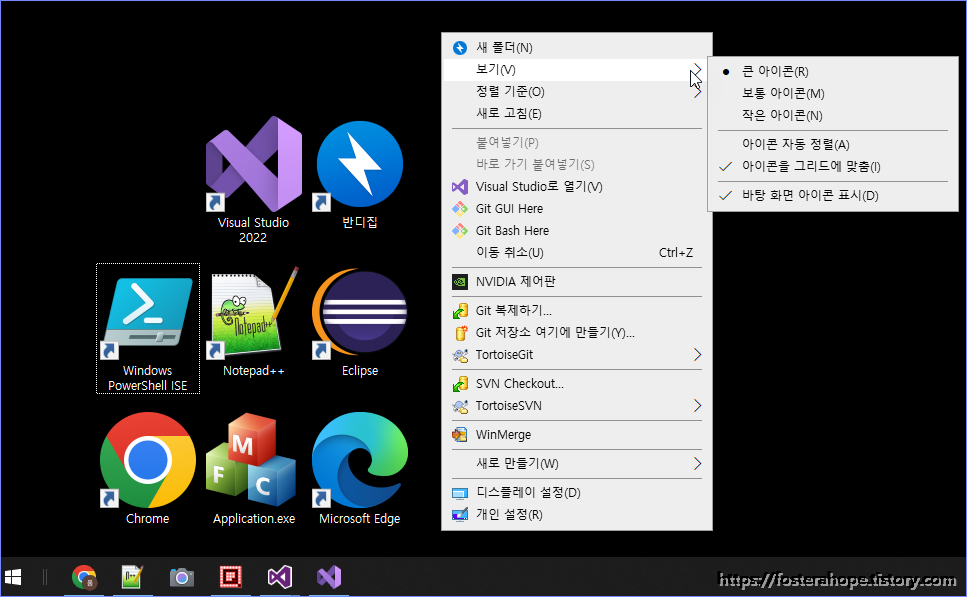
Task: Choose SVN Checkout... in context menu
Action: pos(577,384)
